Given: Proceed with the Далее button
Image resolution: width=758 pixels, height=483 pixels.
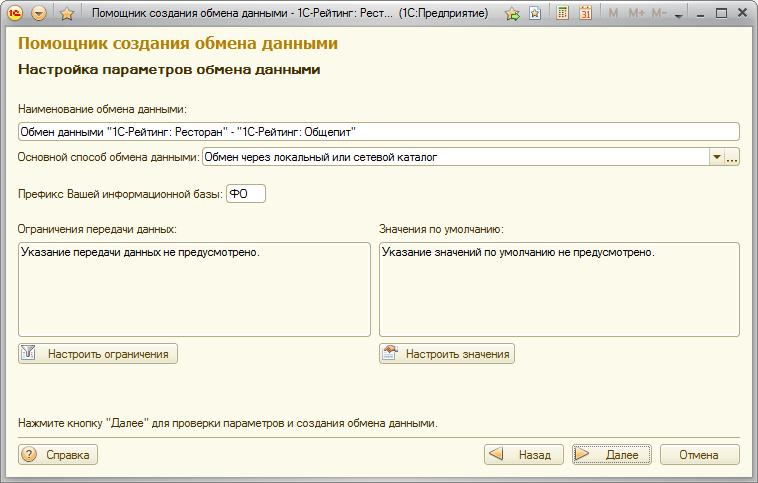Looking at the screenshot, I should (611, 454).
